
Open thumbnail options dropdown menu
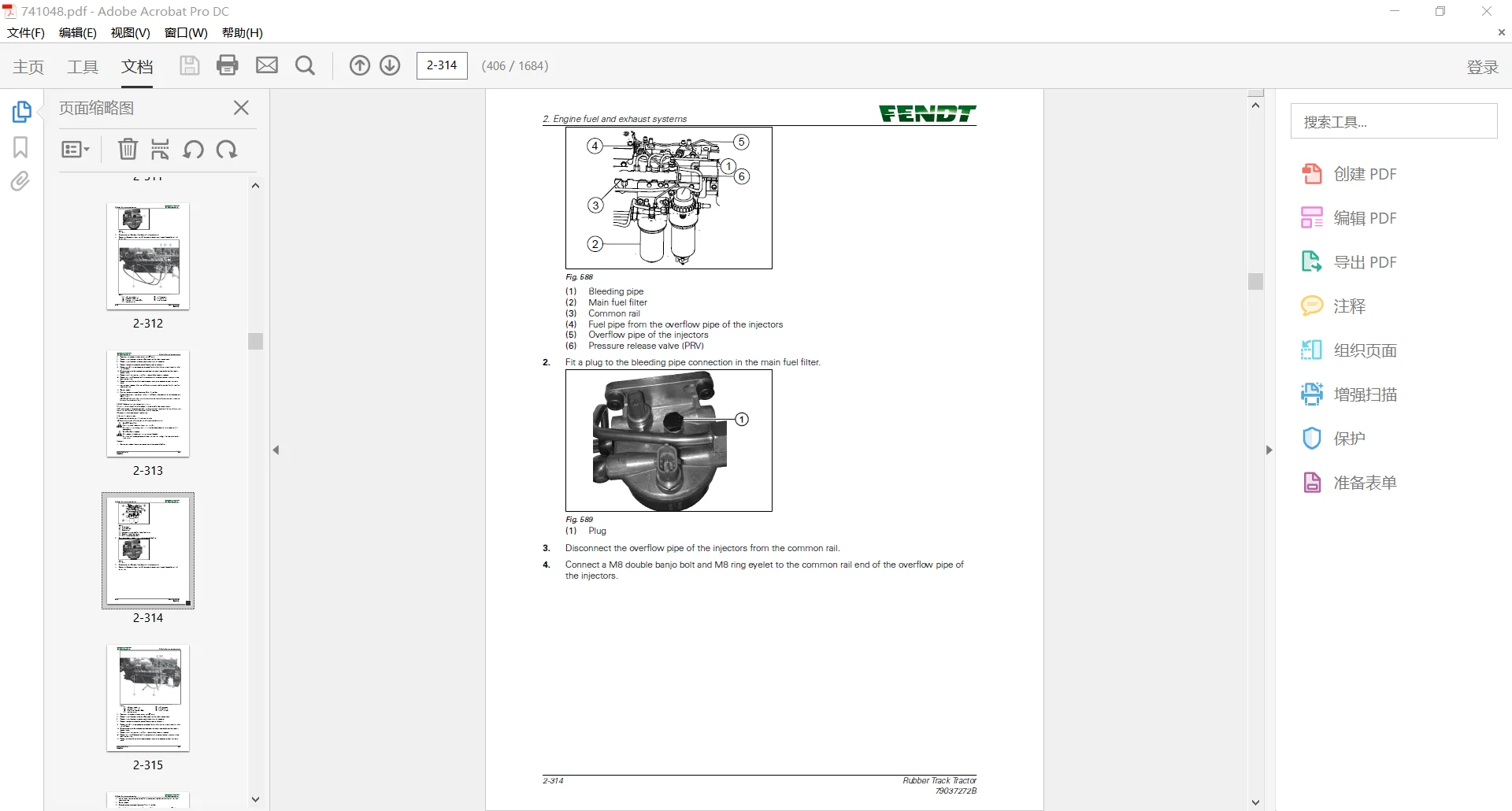(x=76, y=149)
